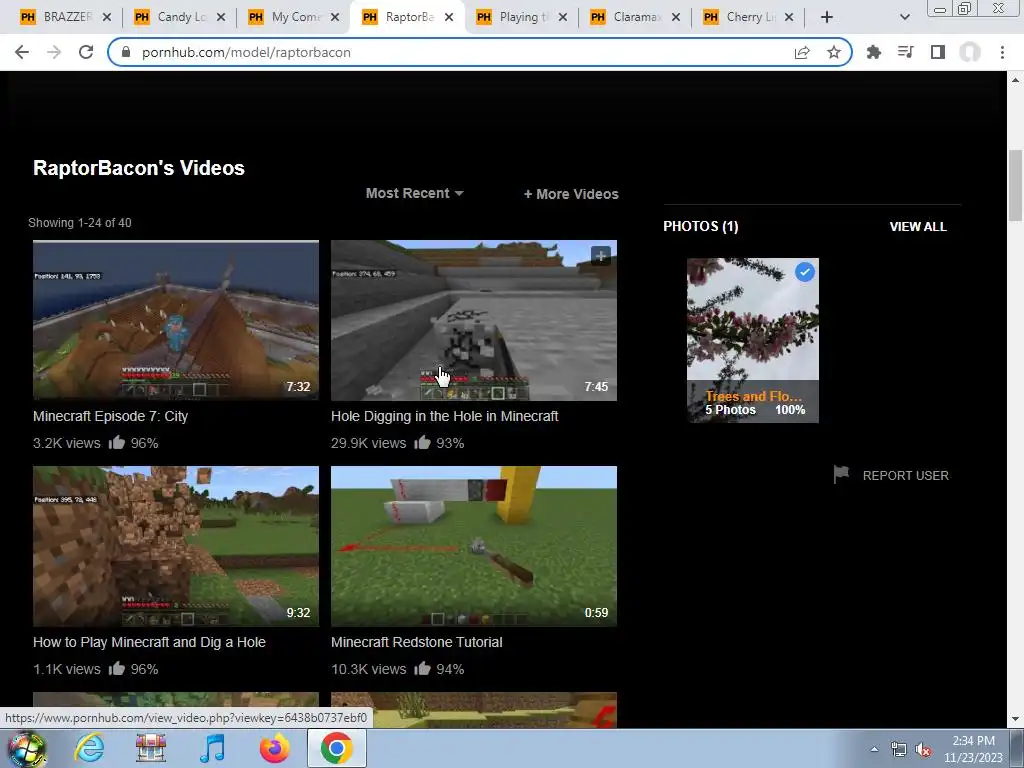Show hidden system tray icons
Viewport: 1024px width, 768px height.
point(874,749)
